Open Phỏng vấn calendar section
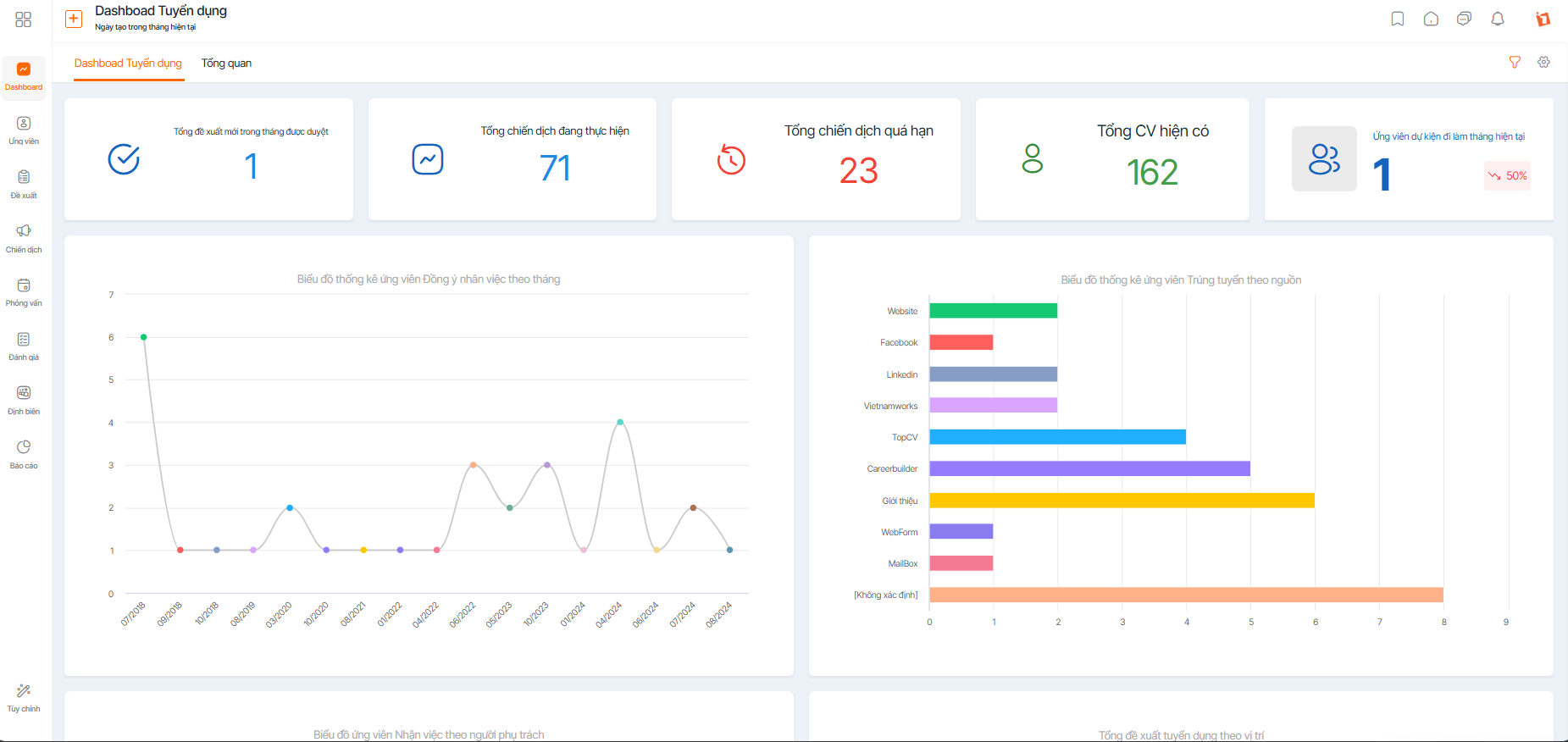Image resolution: width=1568 pixels, height=742 pixels. coord(24,292)
